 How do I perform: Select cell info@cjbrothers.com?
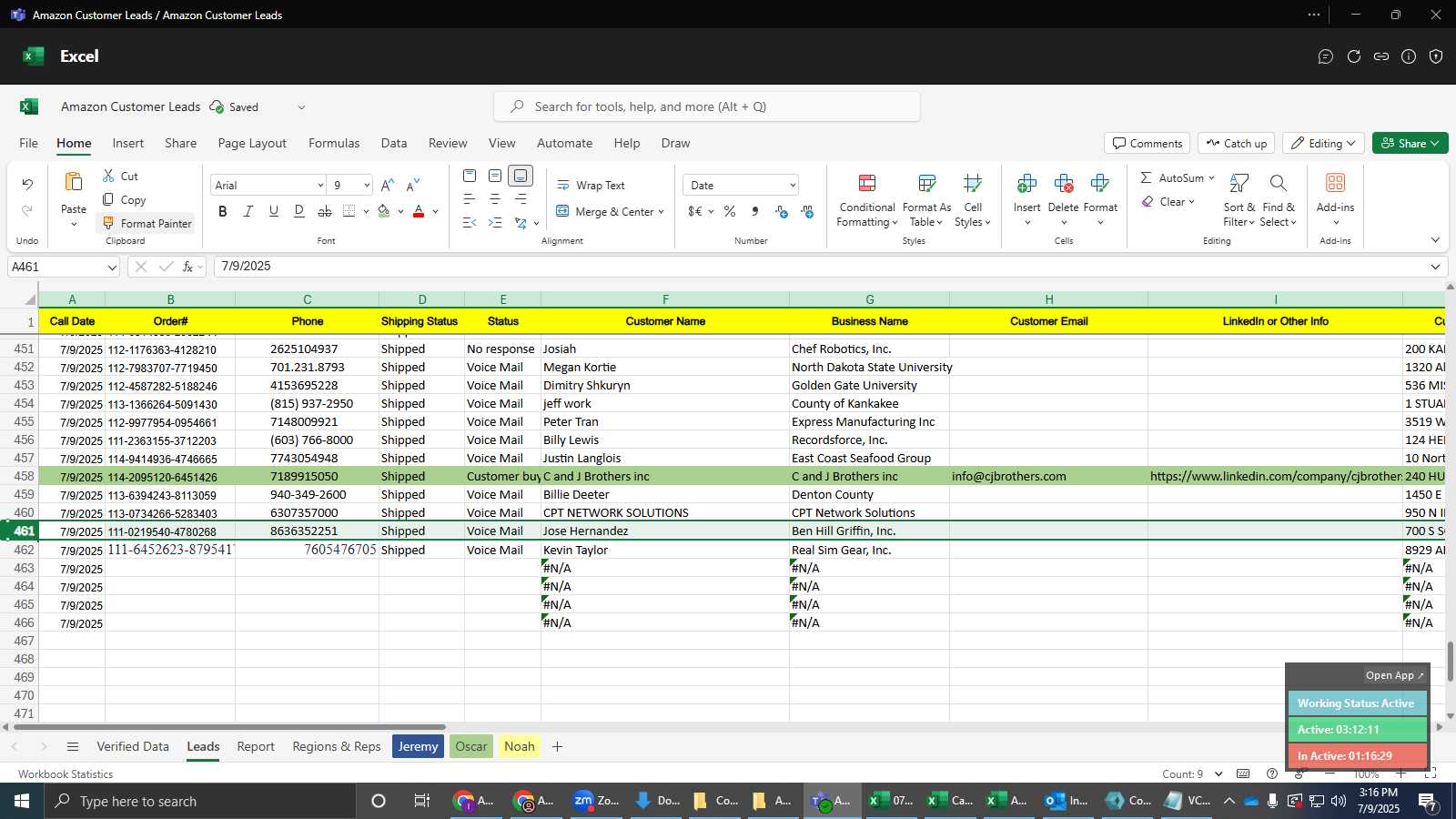click(1048, 476)
